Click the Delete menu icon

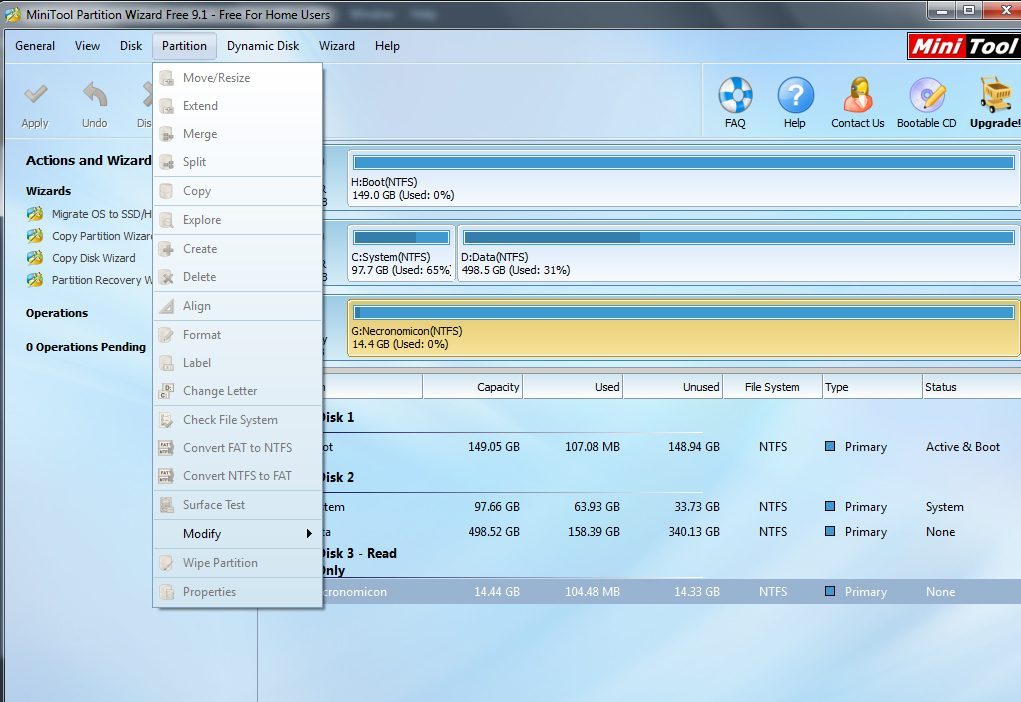click(x=167, y=277)
